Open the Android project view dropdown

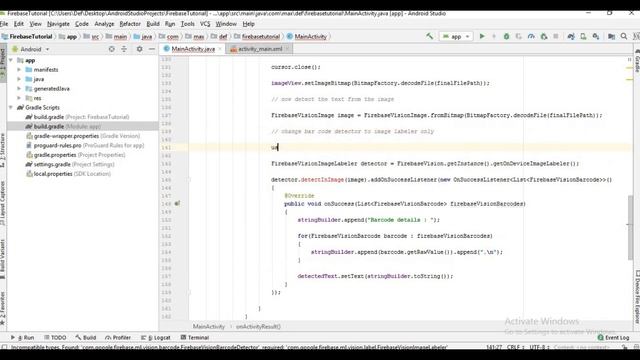click(31, 49)
